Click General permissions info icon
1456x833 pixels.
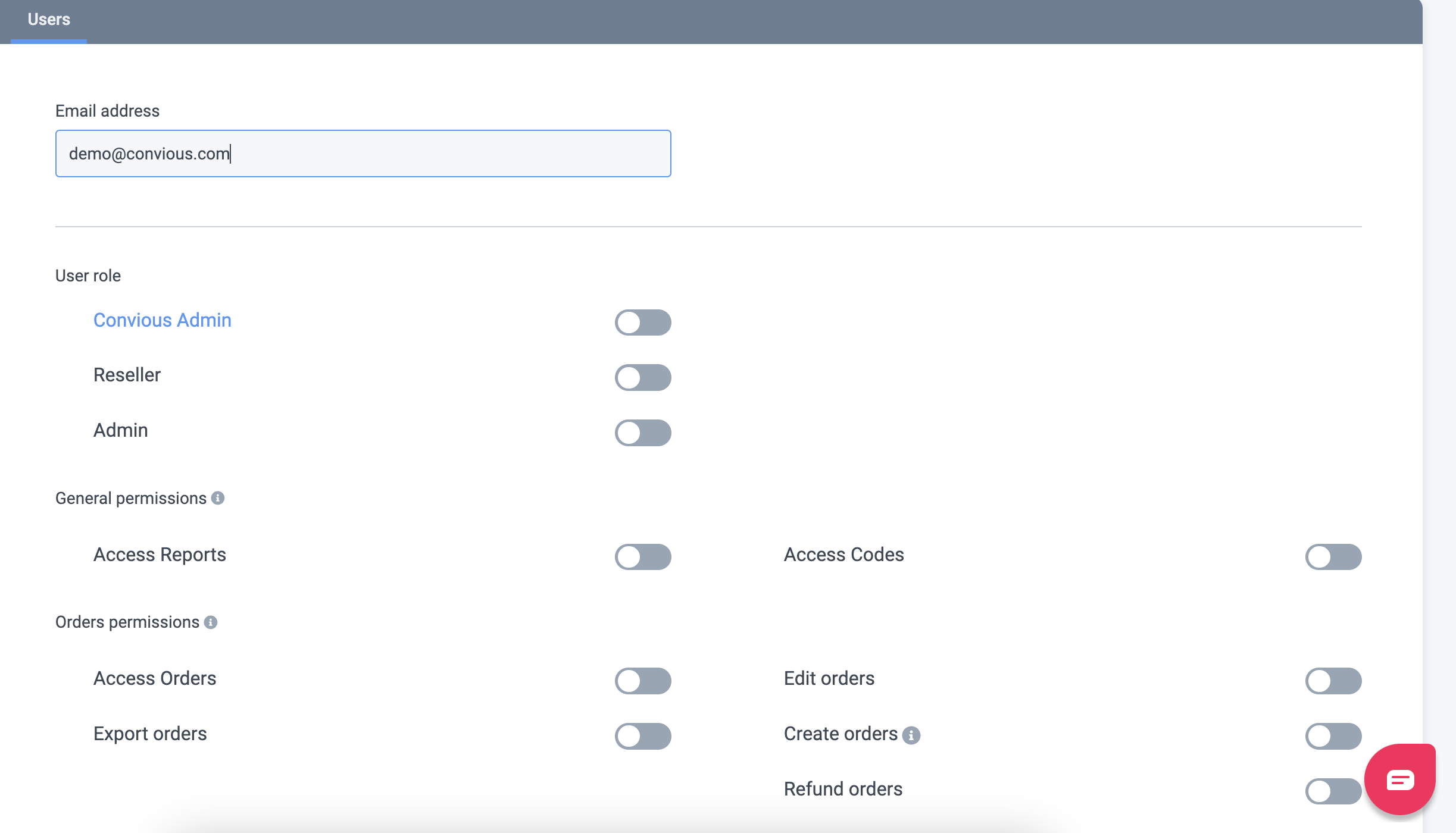(x=218, y=498)
